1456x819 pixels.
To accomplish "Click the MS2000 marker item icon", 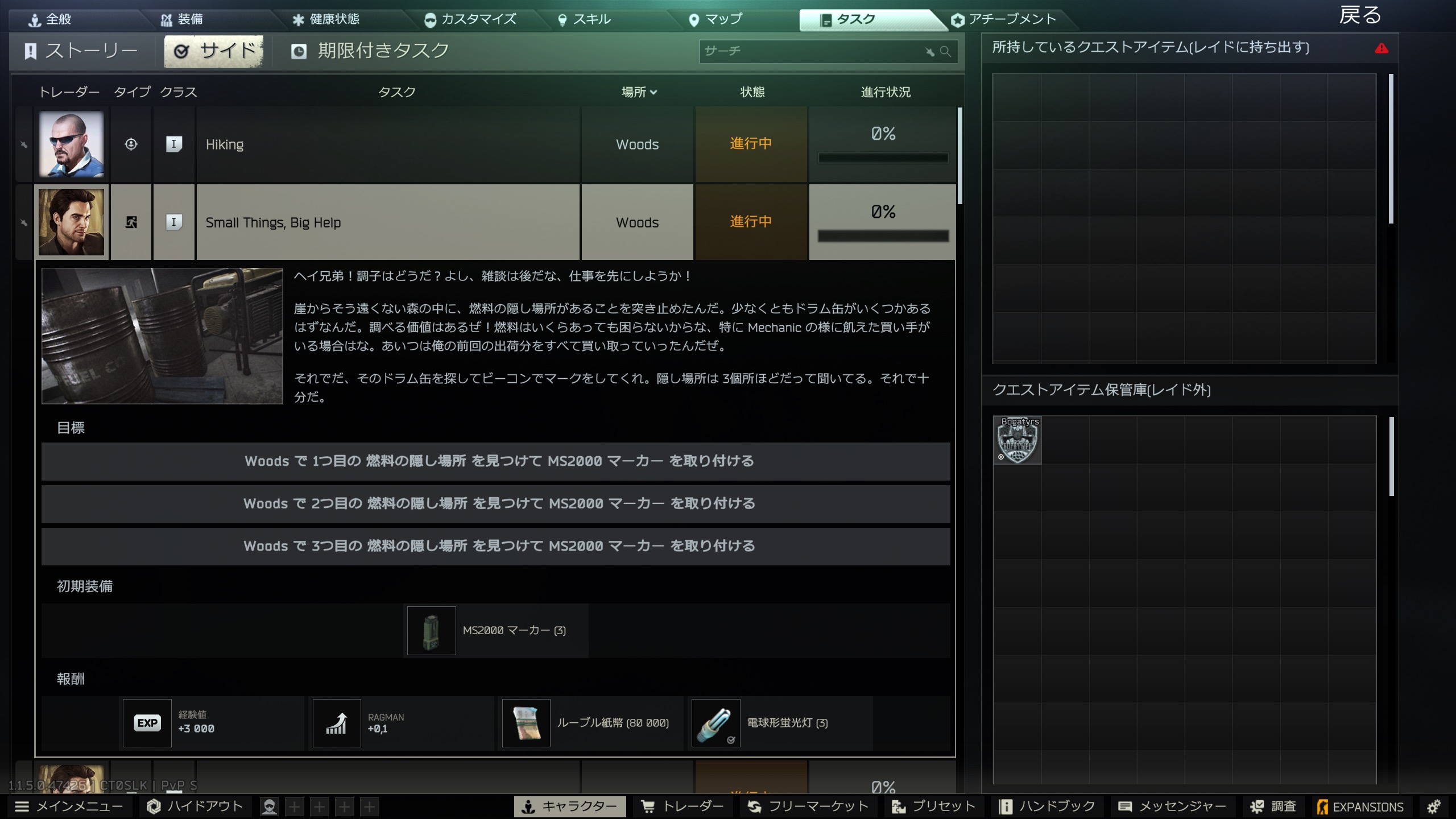I will click(x=431, y=630).
